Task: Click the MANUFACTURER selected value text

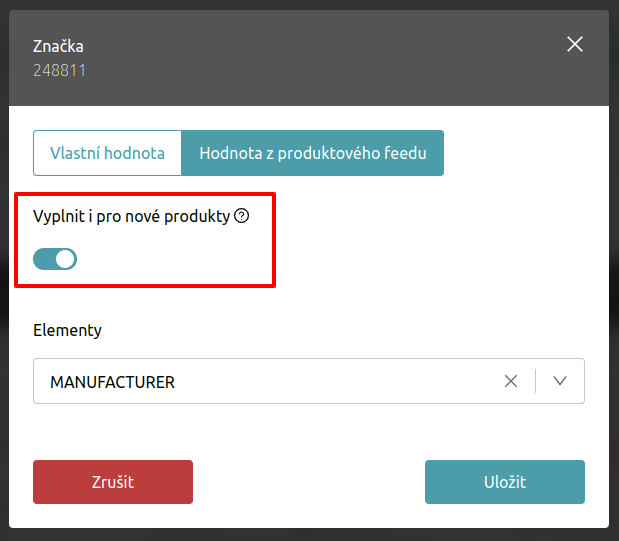Action: 112,382
